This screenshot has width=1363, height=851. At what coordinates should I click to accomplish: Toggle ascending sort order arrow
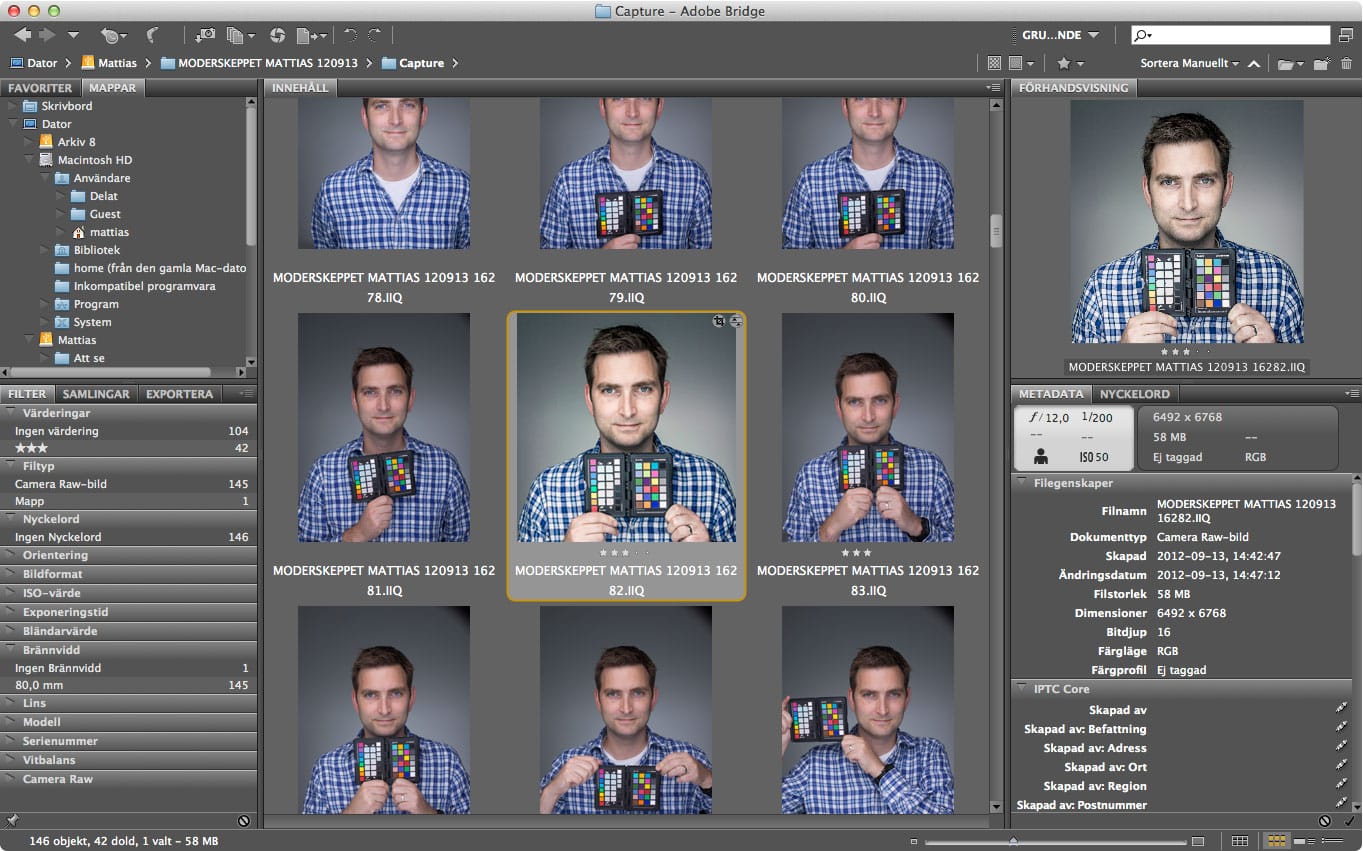[1253, 63]
